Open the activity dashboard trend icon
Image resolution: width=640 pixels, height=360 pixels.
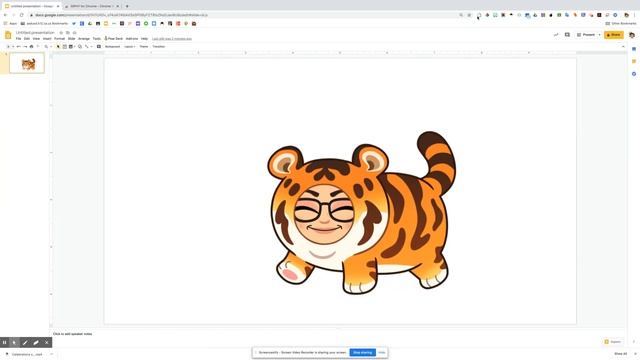click(556, 35)
